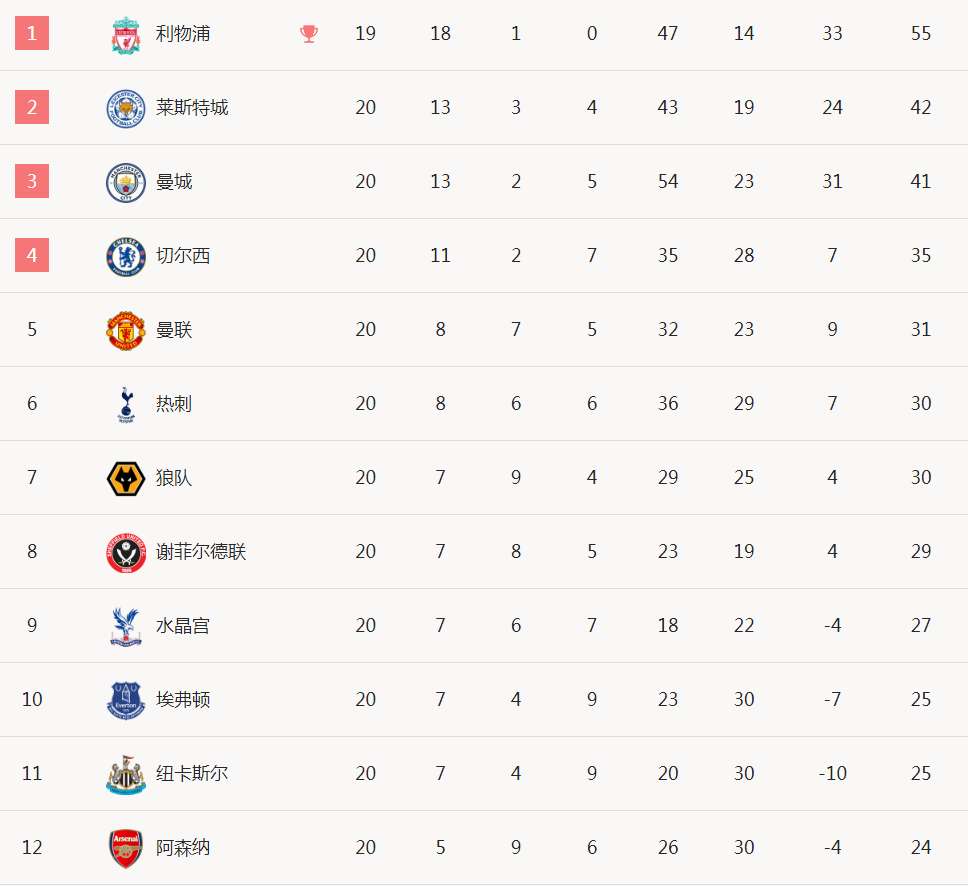Click the Tottenham cockerel crest
This screenshot has height=886, width=968.
click(127, 405)
